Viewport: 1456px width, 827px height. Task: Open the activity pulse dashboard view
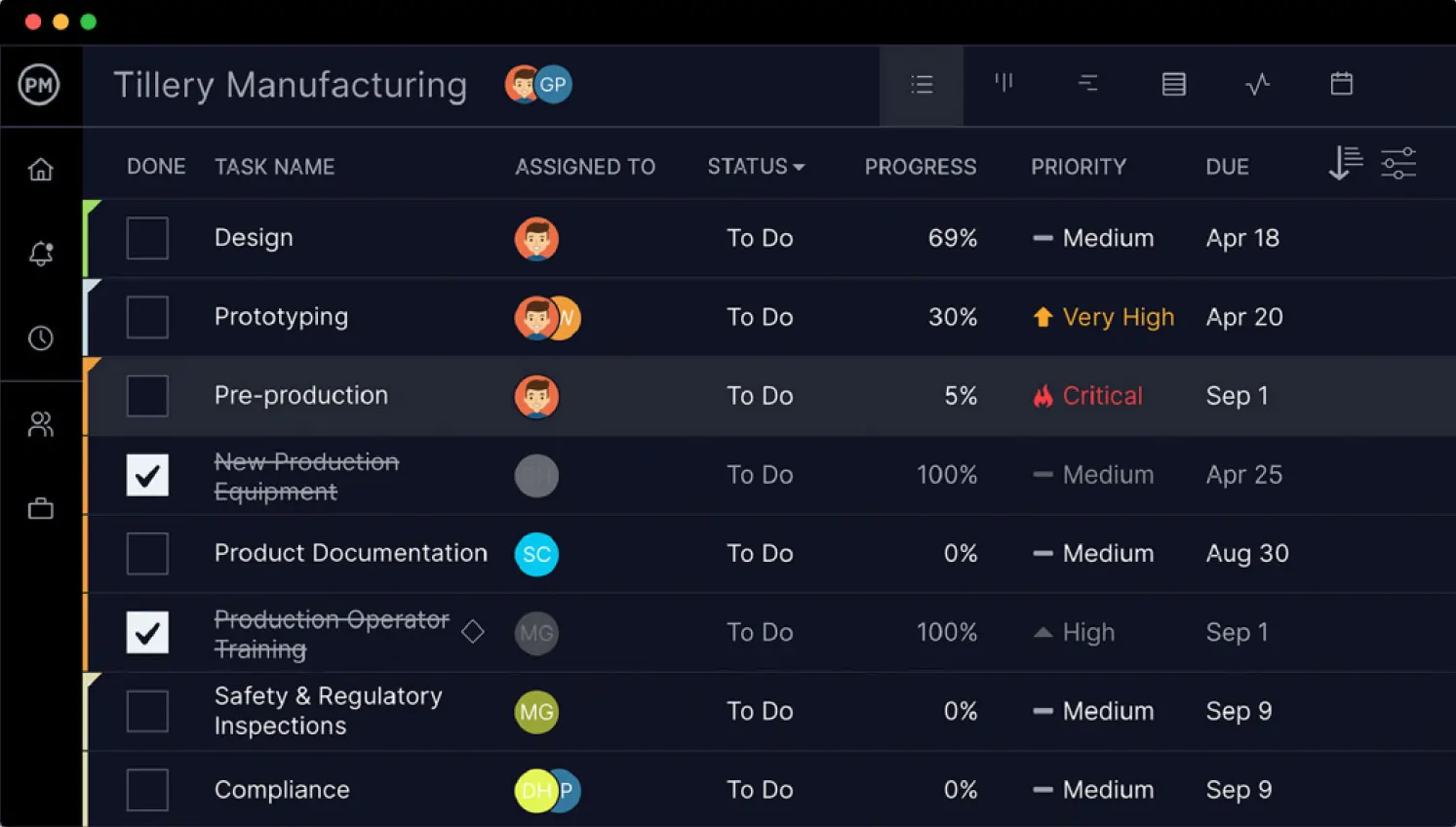pos(1258,84)
